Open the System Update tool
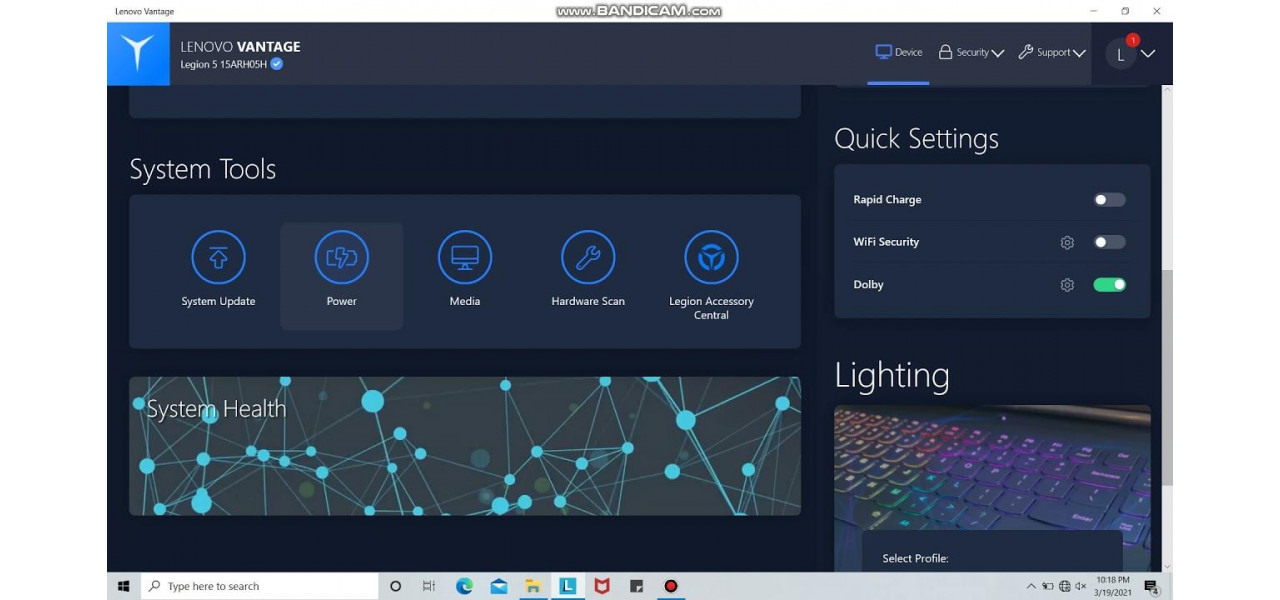The width and height of the screenshot is (1280, 600). 218,270
